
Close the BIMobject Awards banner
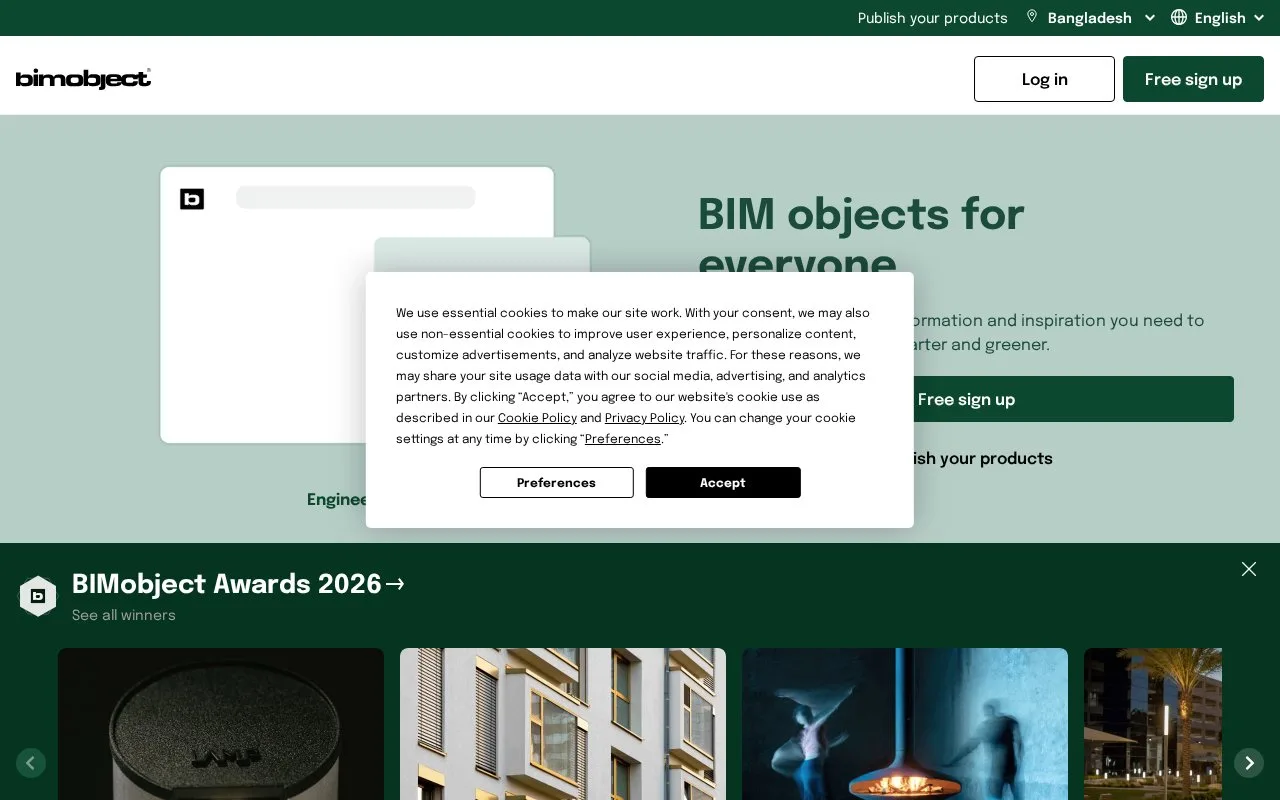(1249, 569)
